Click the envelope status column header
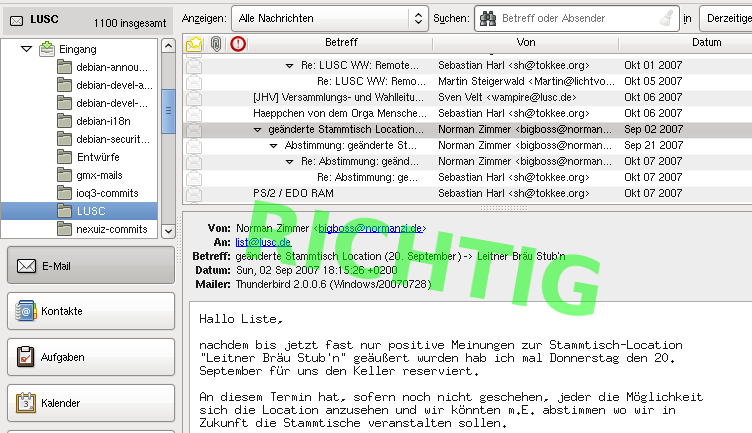The height and width of the screenshot is (433, 752). click(194, 43)
